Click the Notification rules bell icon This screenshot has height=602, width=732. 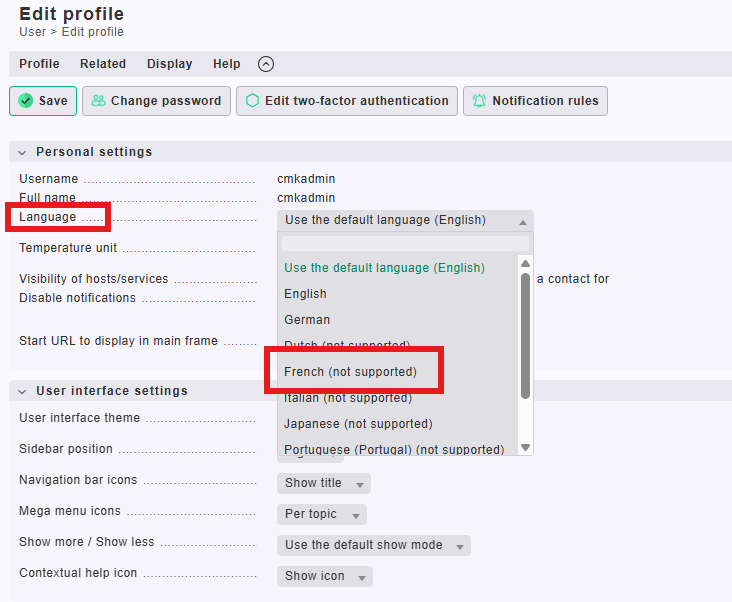pyautogui.click(x=480, y=101)
